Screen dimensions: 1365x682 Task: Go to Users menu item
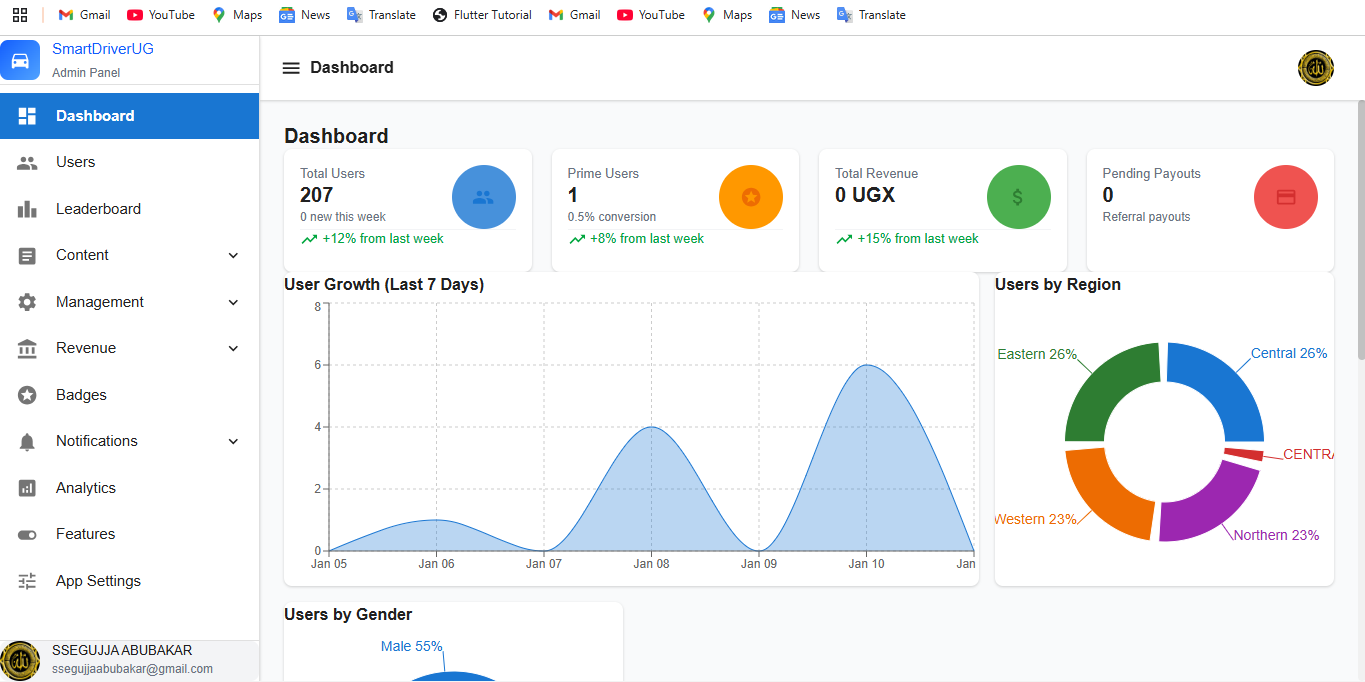tap(130, 163)
